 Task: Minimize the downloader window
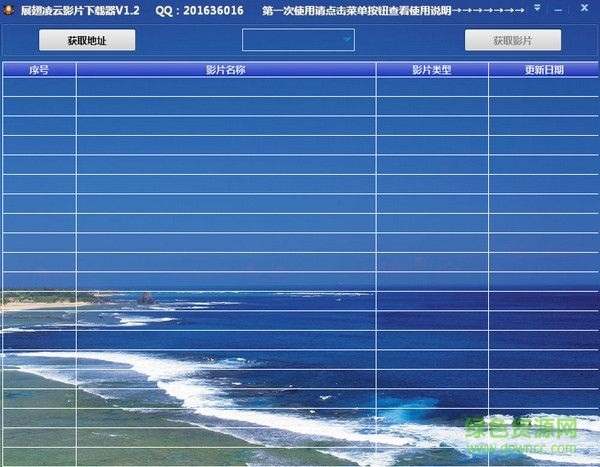click(558, 10)
